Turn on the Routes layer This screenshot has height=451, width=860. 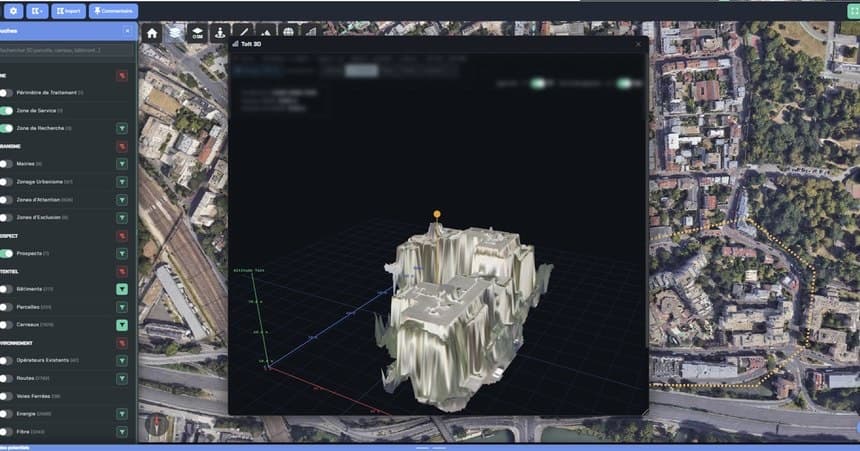tap(6, 379)
